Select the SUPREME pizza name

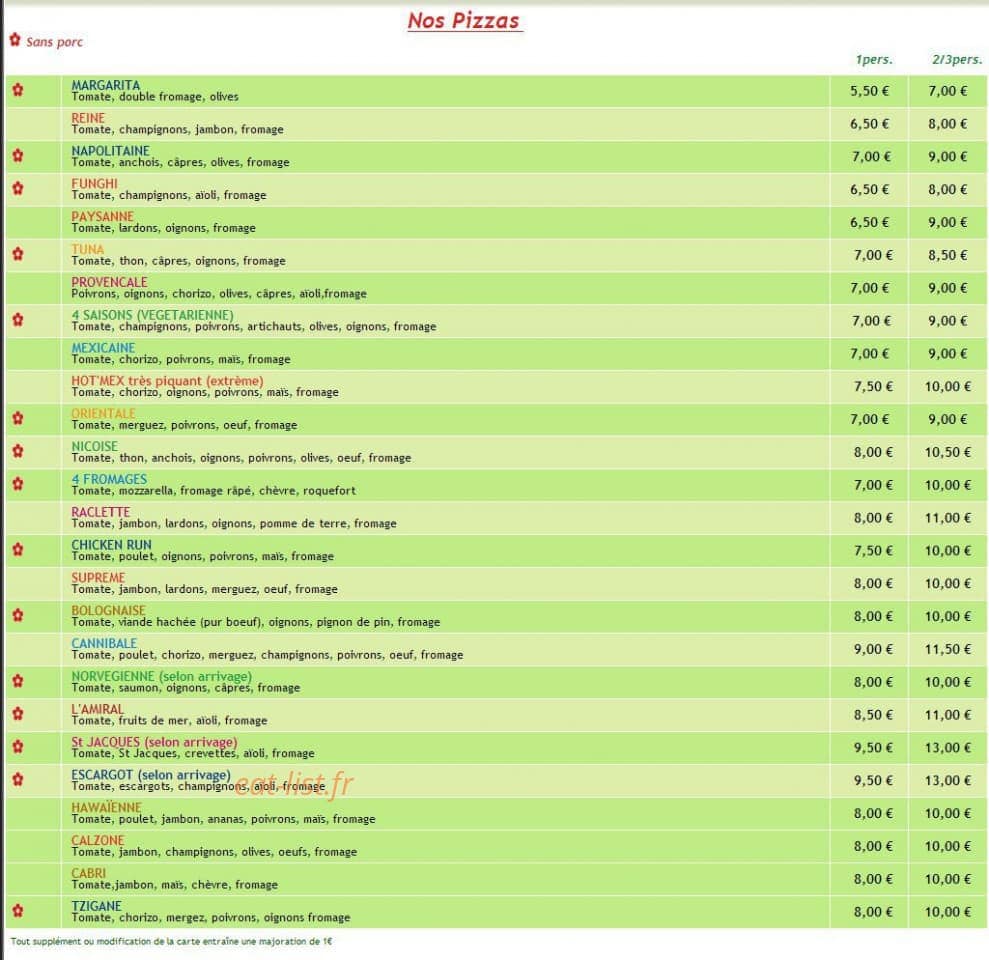[98, 577]
